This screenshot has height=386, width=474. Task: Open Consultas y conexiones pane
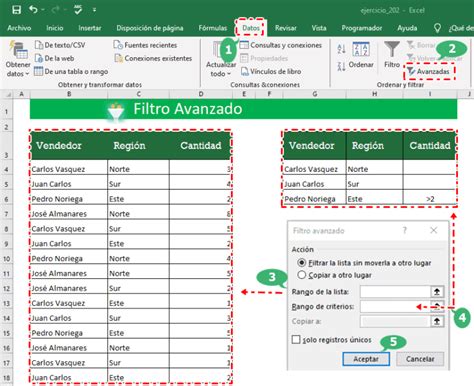[x=281, y=45]
